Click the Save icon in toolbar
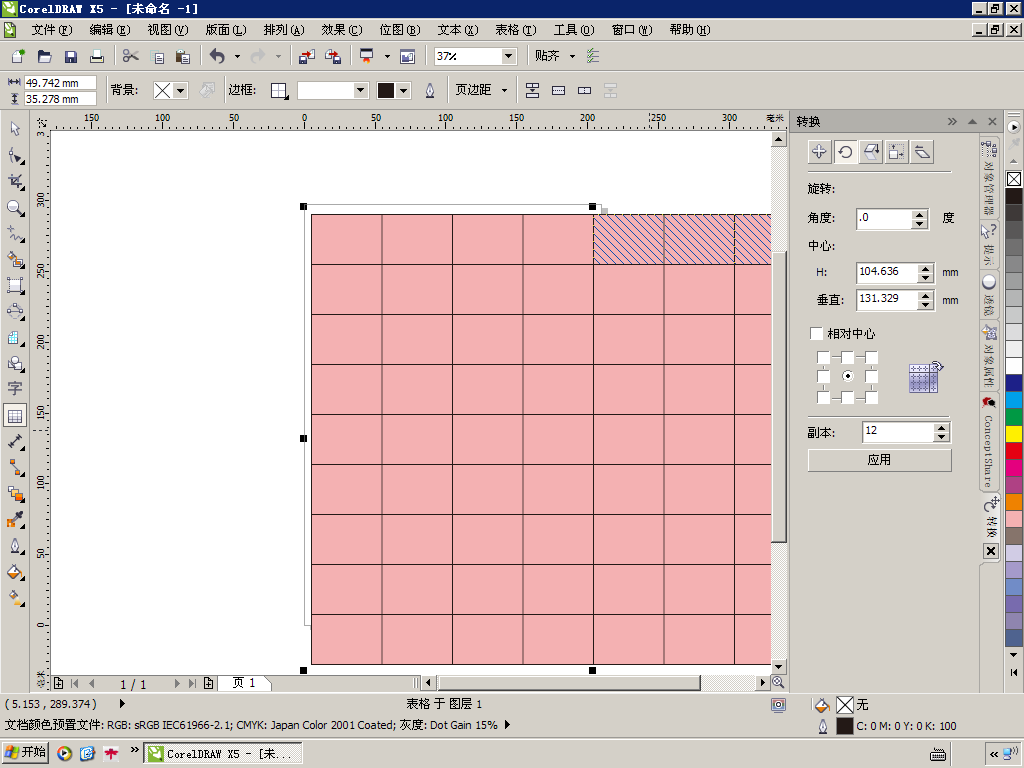1024x768 pixels. 71,56
